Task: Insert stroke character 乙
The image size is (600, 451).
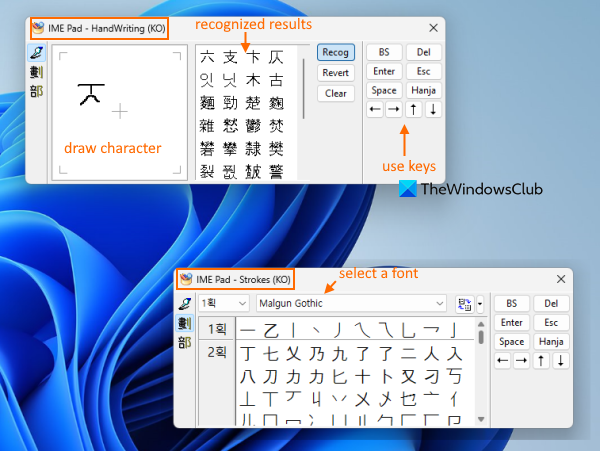Action: click(271, 330)
